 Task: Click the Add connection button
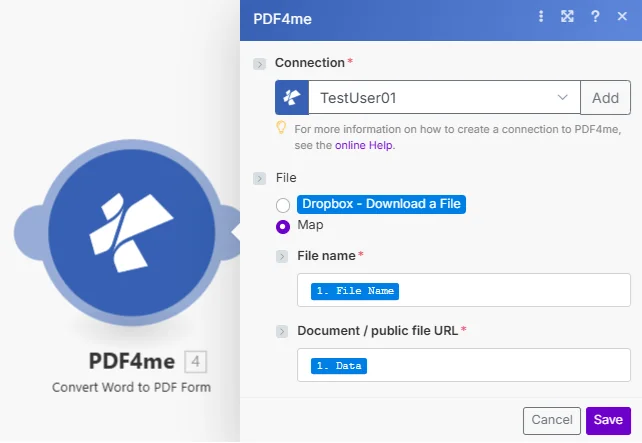(605, 97)
